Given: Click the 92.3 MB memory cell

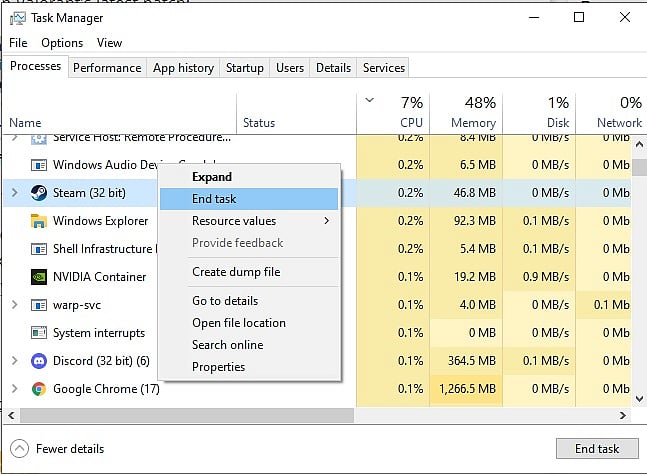Looking at the screenshot, I should click(x=466, y=221).
